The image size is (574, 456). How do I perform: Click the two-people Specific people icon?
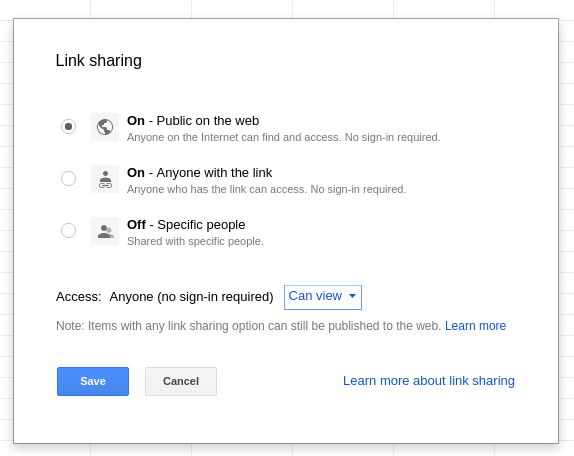pyautogui.click(x=105, y=231)
